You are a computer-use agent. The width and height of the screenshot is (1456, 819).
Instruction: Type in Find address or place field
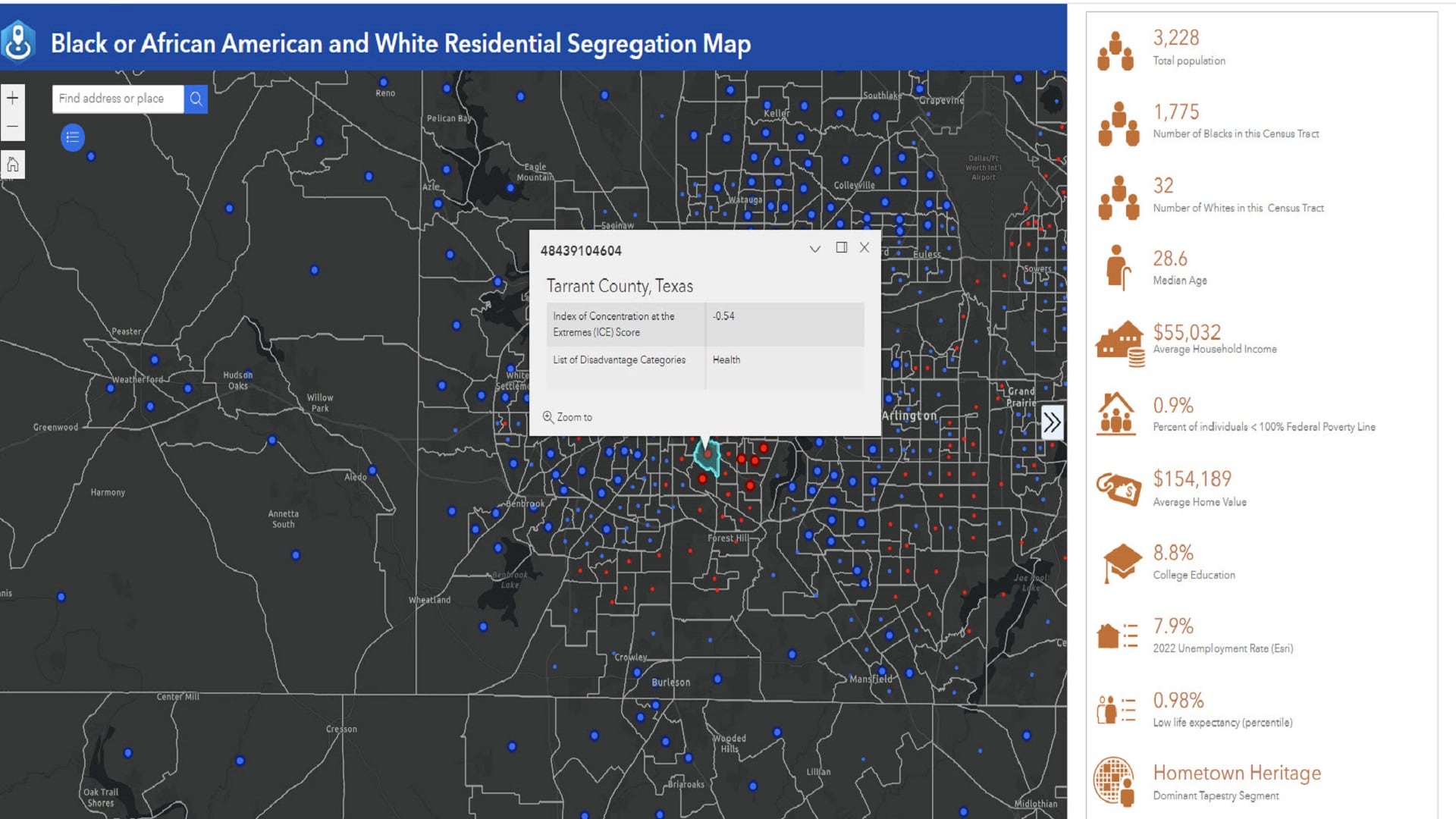click(x=118, y=99)
